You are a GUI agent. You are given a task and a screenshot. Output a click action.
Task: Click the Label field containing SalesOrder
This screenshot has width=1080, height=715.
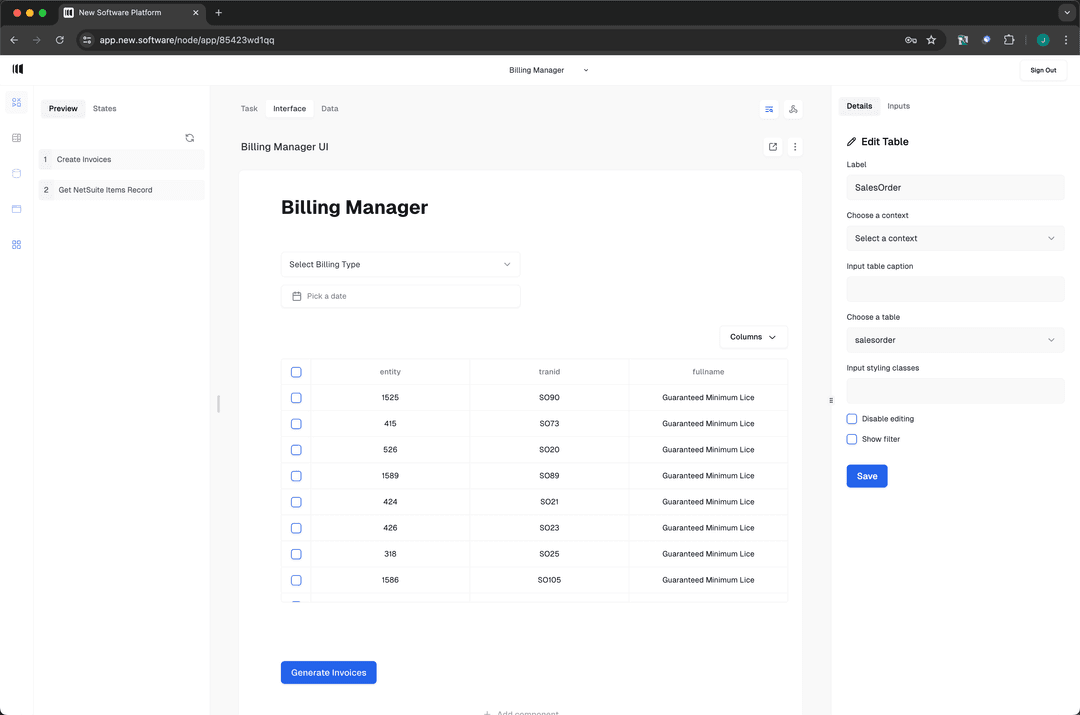955,187
